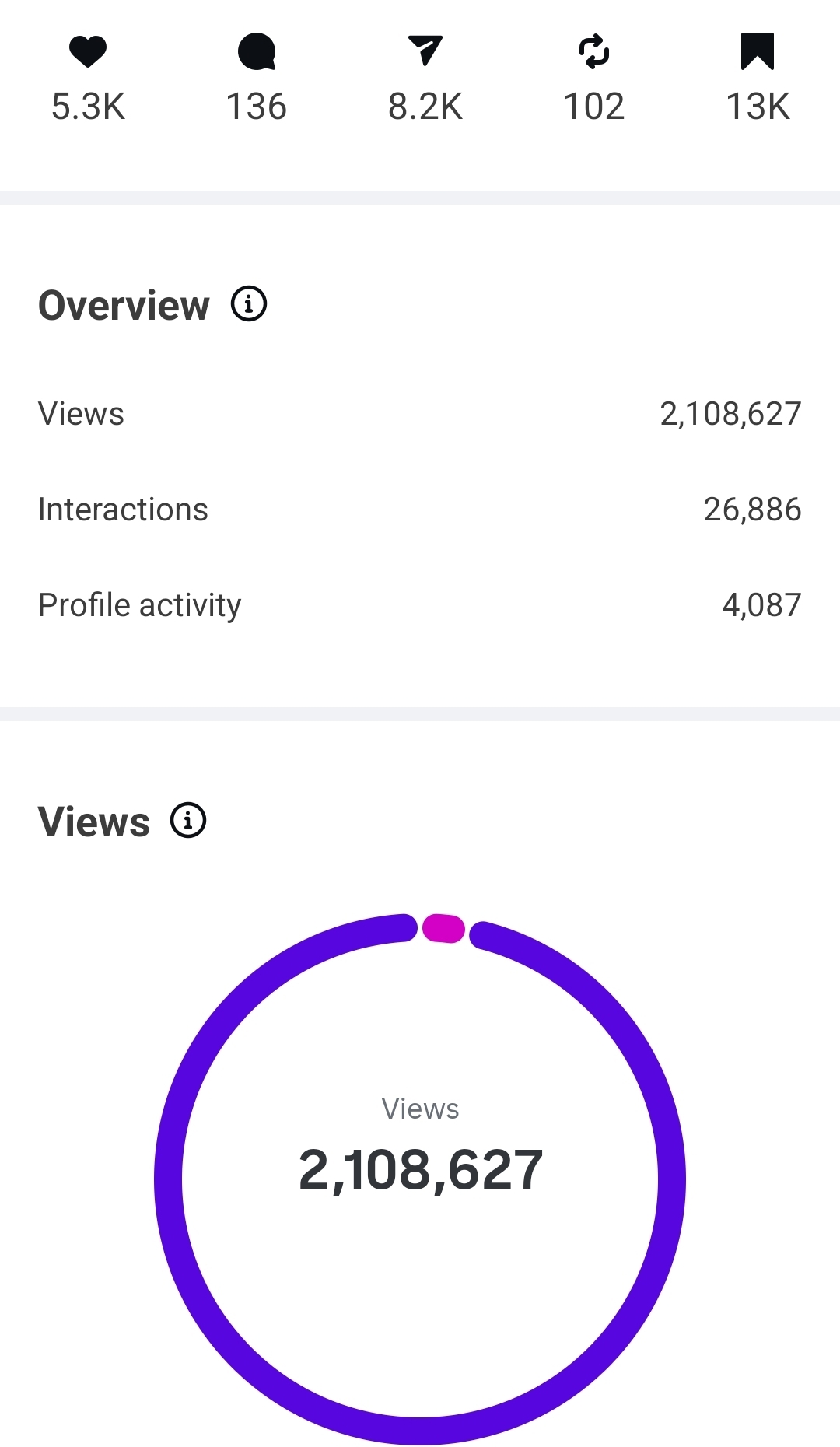The image size is (840, 1447).
Task: Open the Views section info icon
Action: (x=188, y=820)
